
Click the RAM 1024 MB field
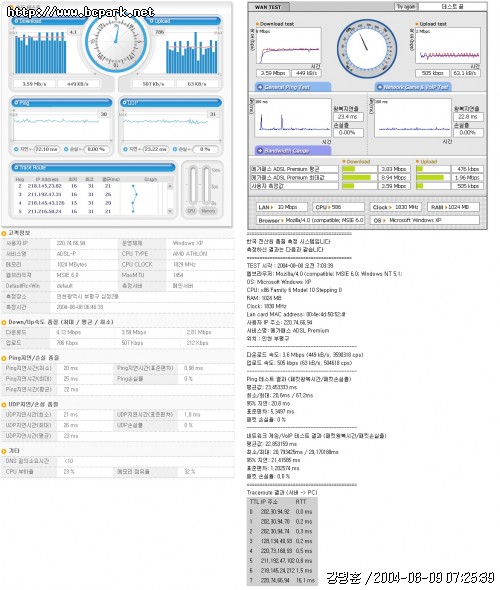pos(453,207)
